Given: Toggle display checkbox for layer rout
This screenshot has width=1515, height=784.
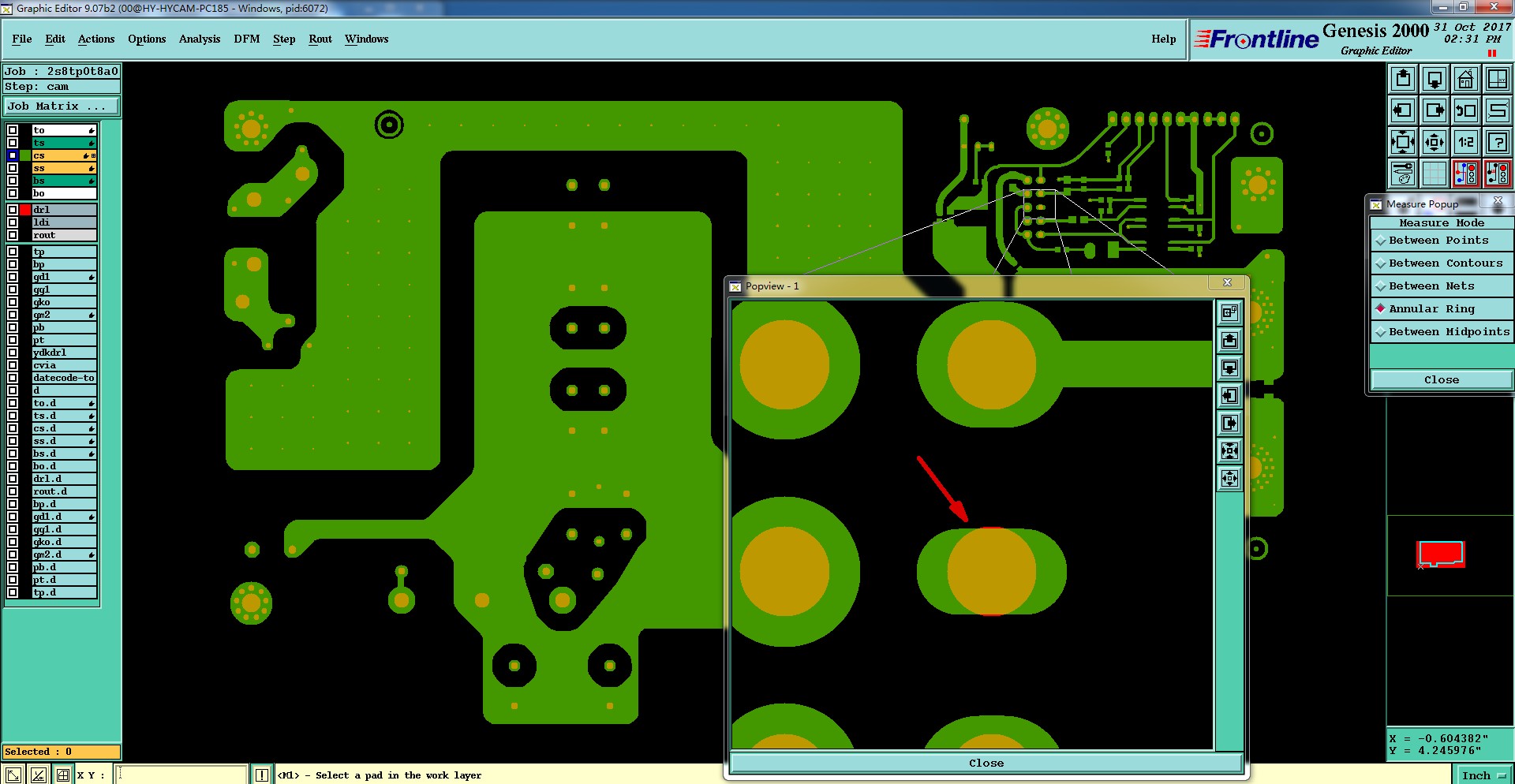Looking at the screenshot, I should pyautogui.click(x=13, y=235).
